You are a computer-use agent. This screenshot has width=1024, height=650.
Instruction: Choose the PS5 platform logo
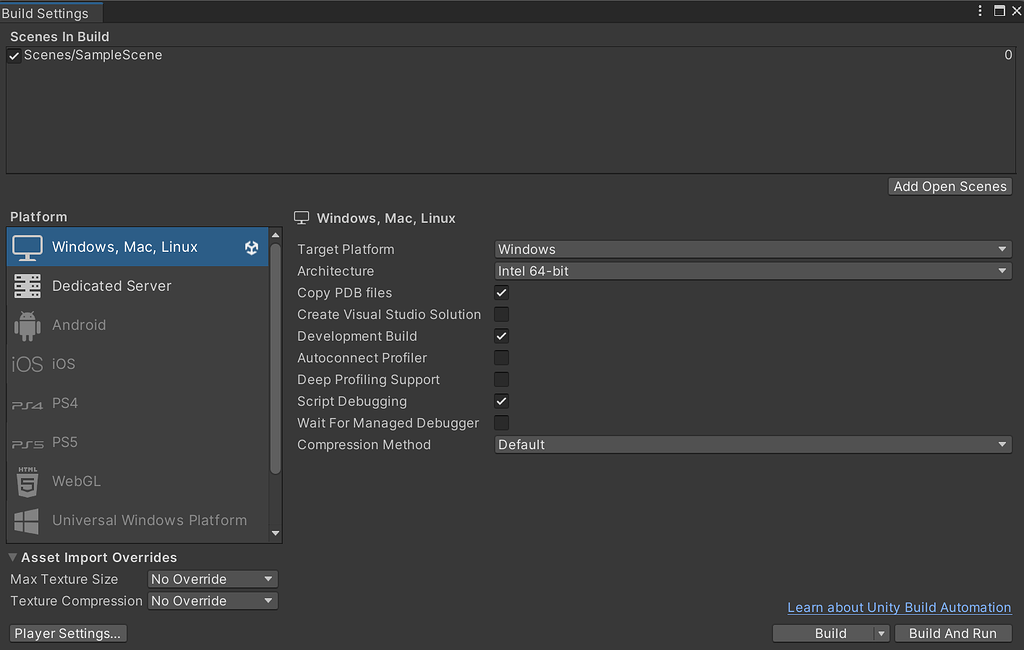click(27, 443)
